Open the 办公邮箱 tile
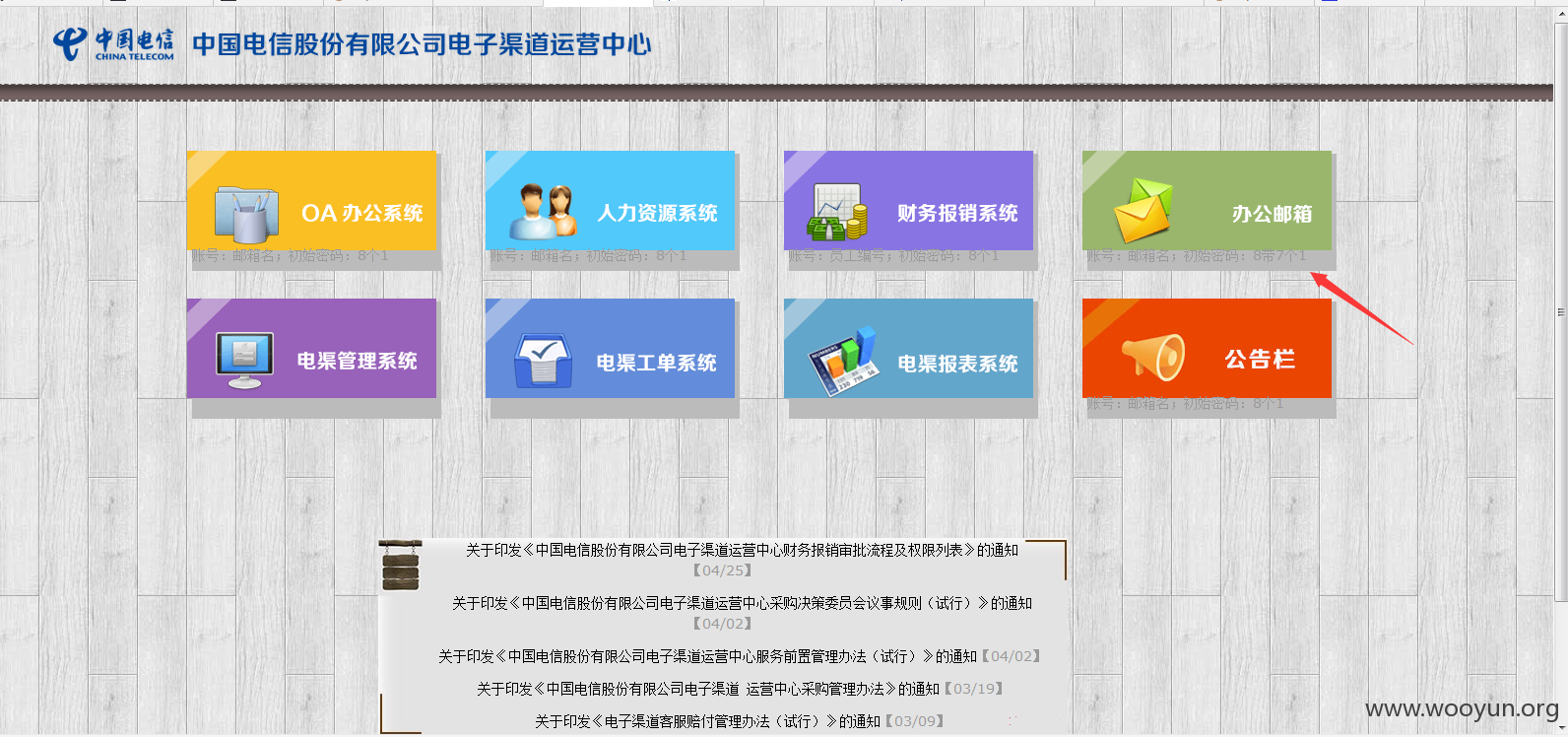The width and height of the screenshot is (1568, 737). click(1207, 200)
